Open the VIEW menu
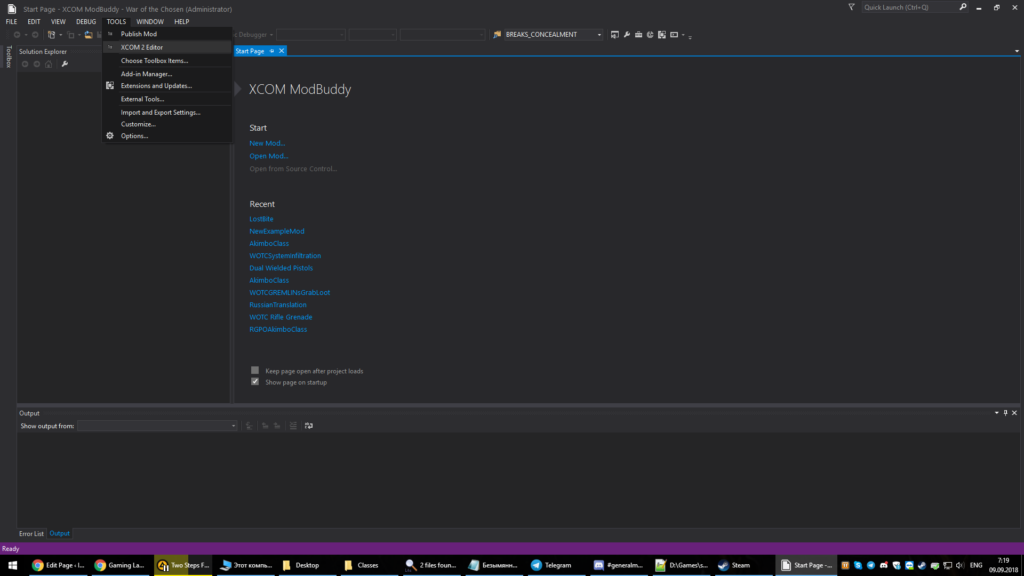The width and height of the screenshot is (1024, 576). pyautogui.click(x=58, y=22)
